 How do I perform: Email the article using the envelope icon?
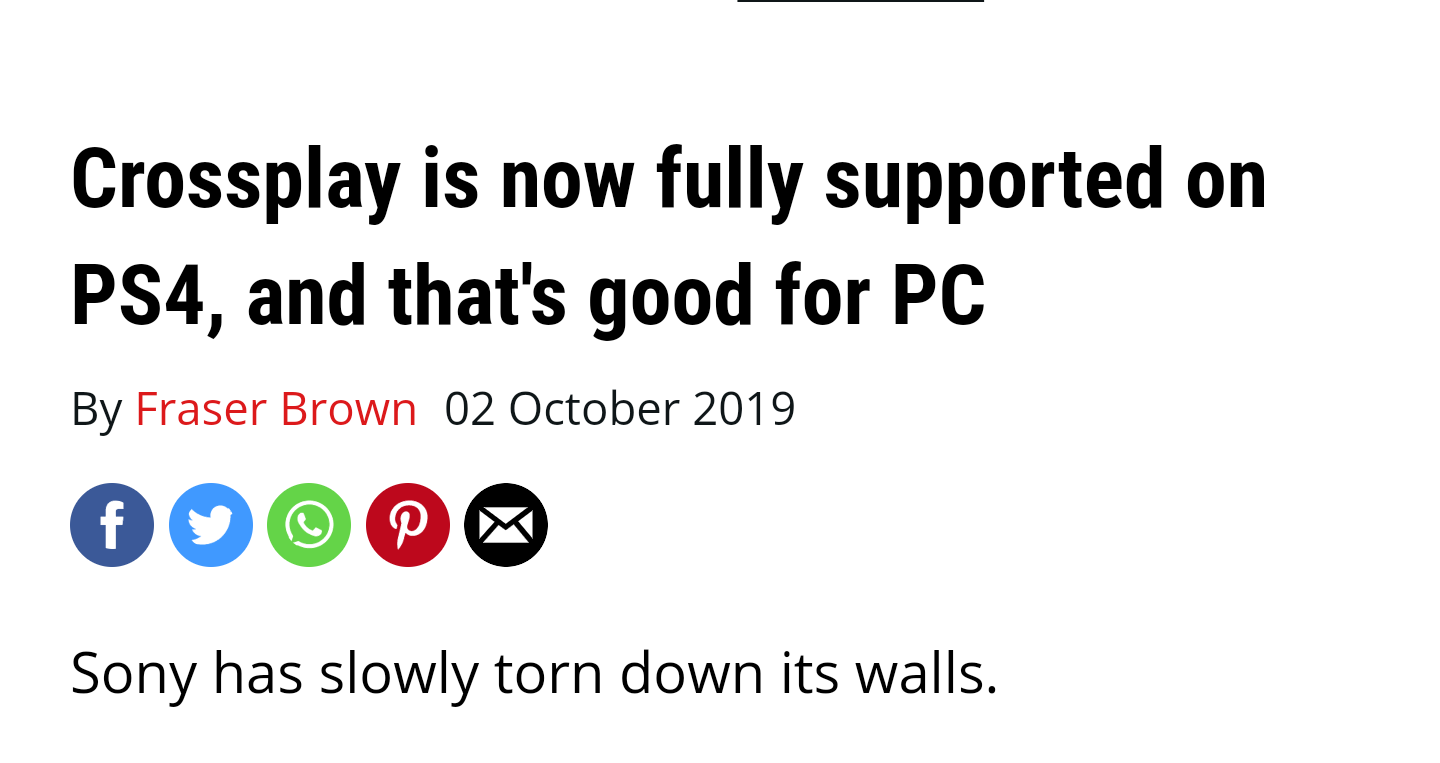click(506, 525)
